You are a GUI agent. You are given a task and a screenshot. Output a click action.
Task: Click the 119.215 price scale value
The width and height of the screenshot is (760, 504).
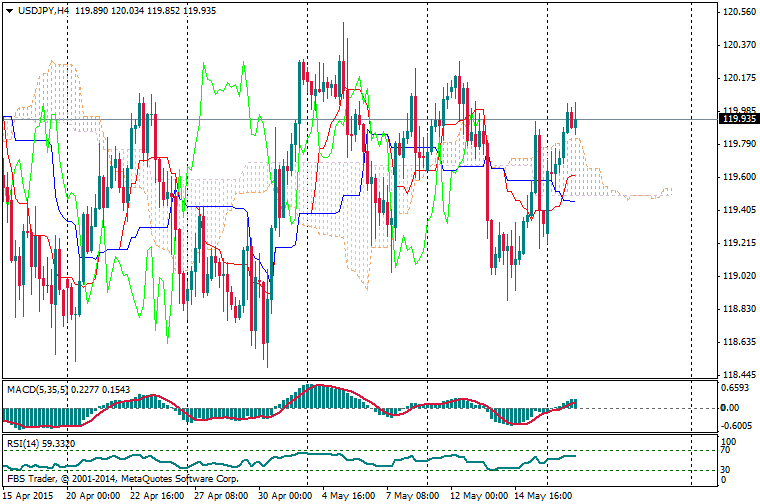[x=739, y=243]
